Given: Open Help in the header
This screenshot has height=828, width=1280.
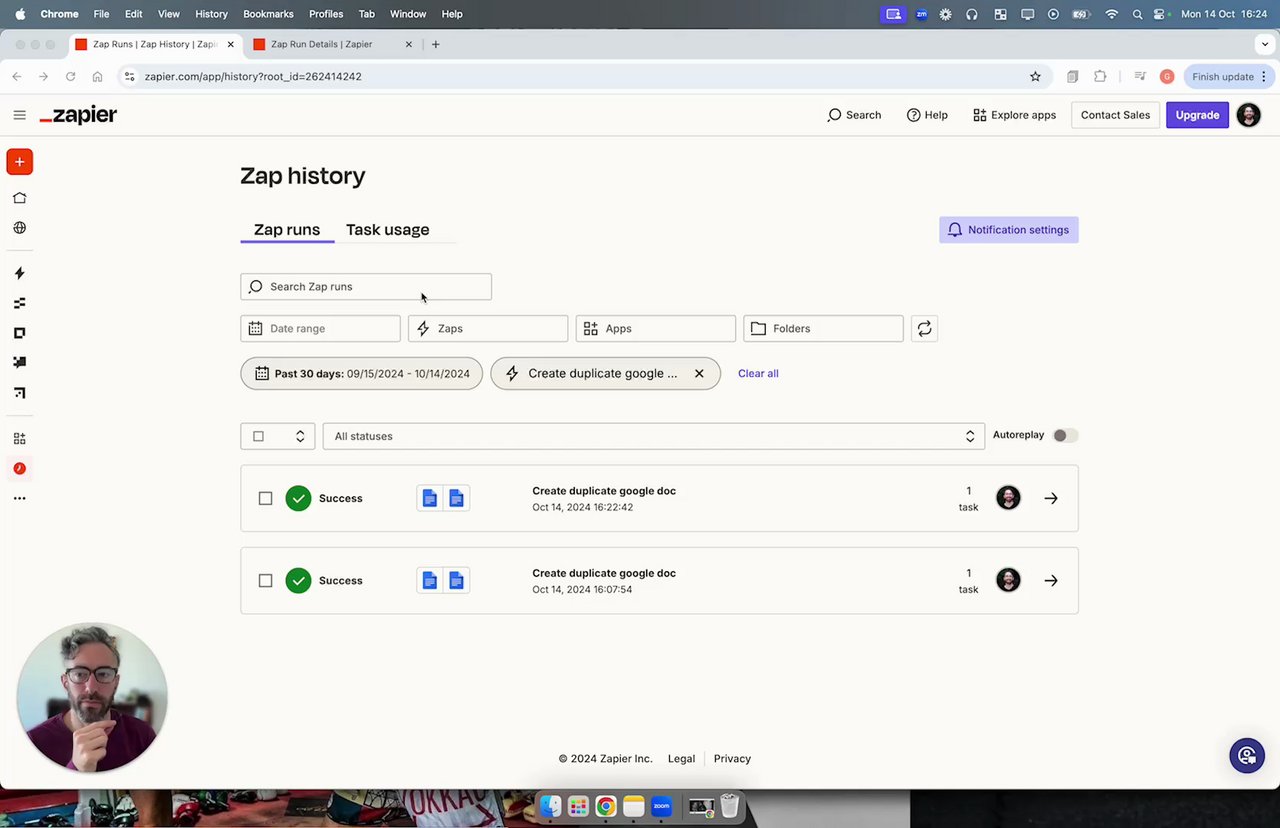Looking at the screenshot, I should click(x=927, y=115).
